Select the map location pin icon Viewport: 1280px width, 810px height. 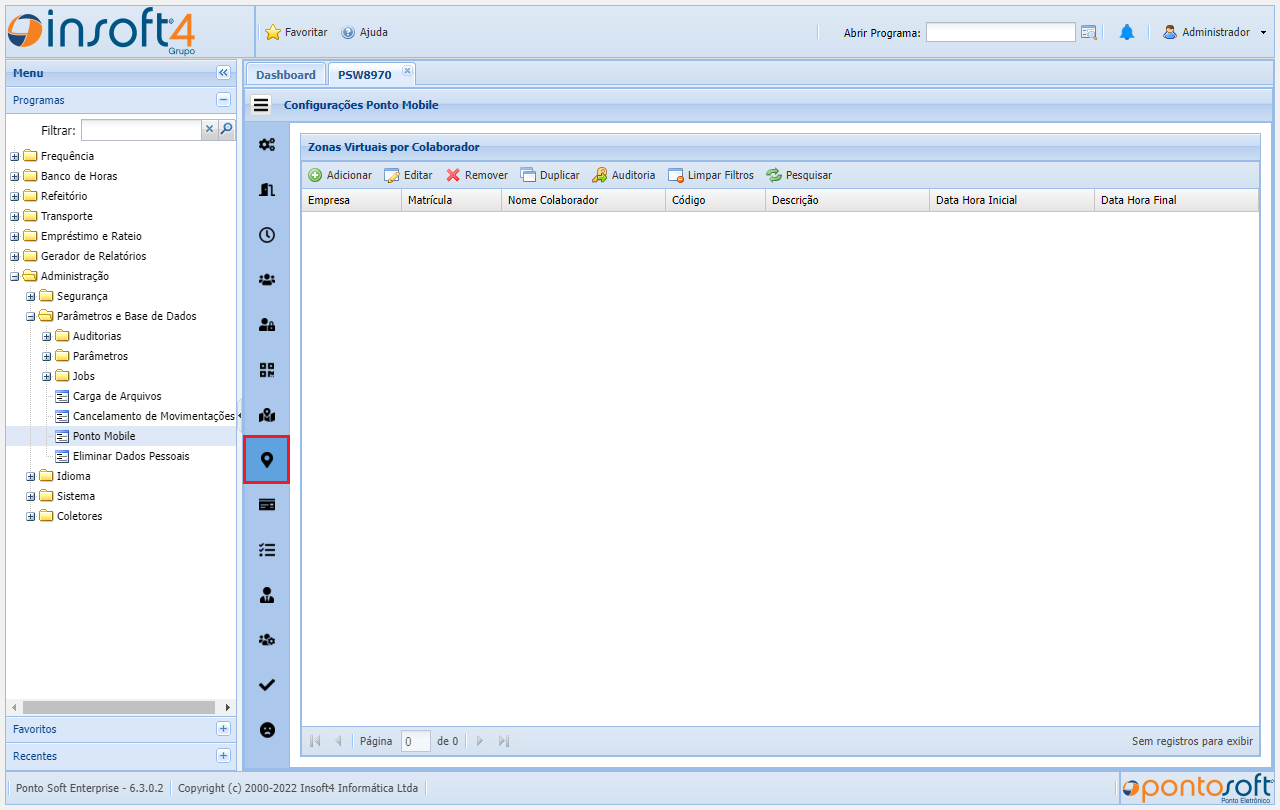coord(266,460)
